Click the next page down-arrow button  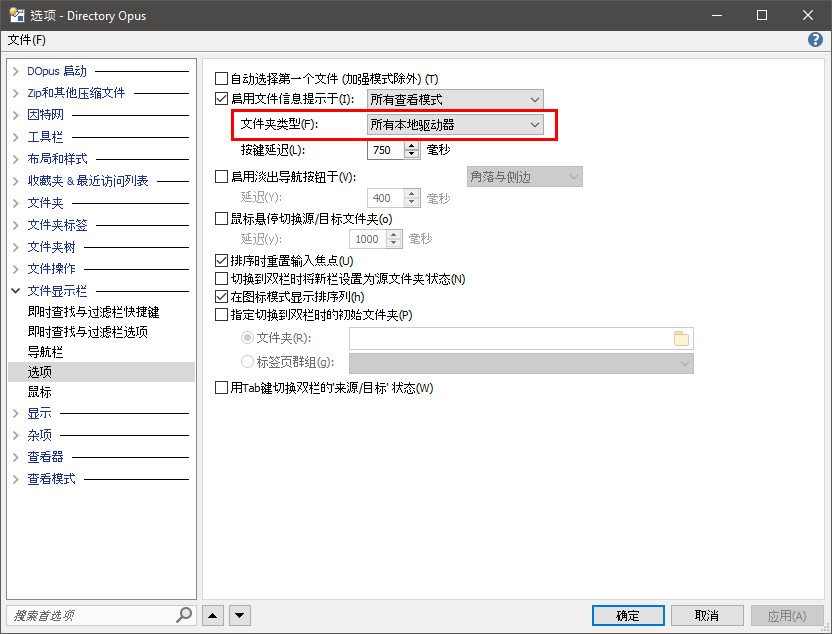point(239,615)
